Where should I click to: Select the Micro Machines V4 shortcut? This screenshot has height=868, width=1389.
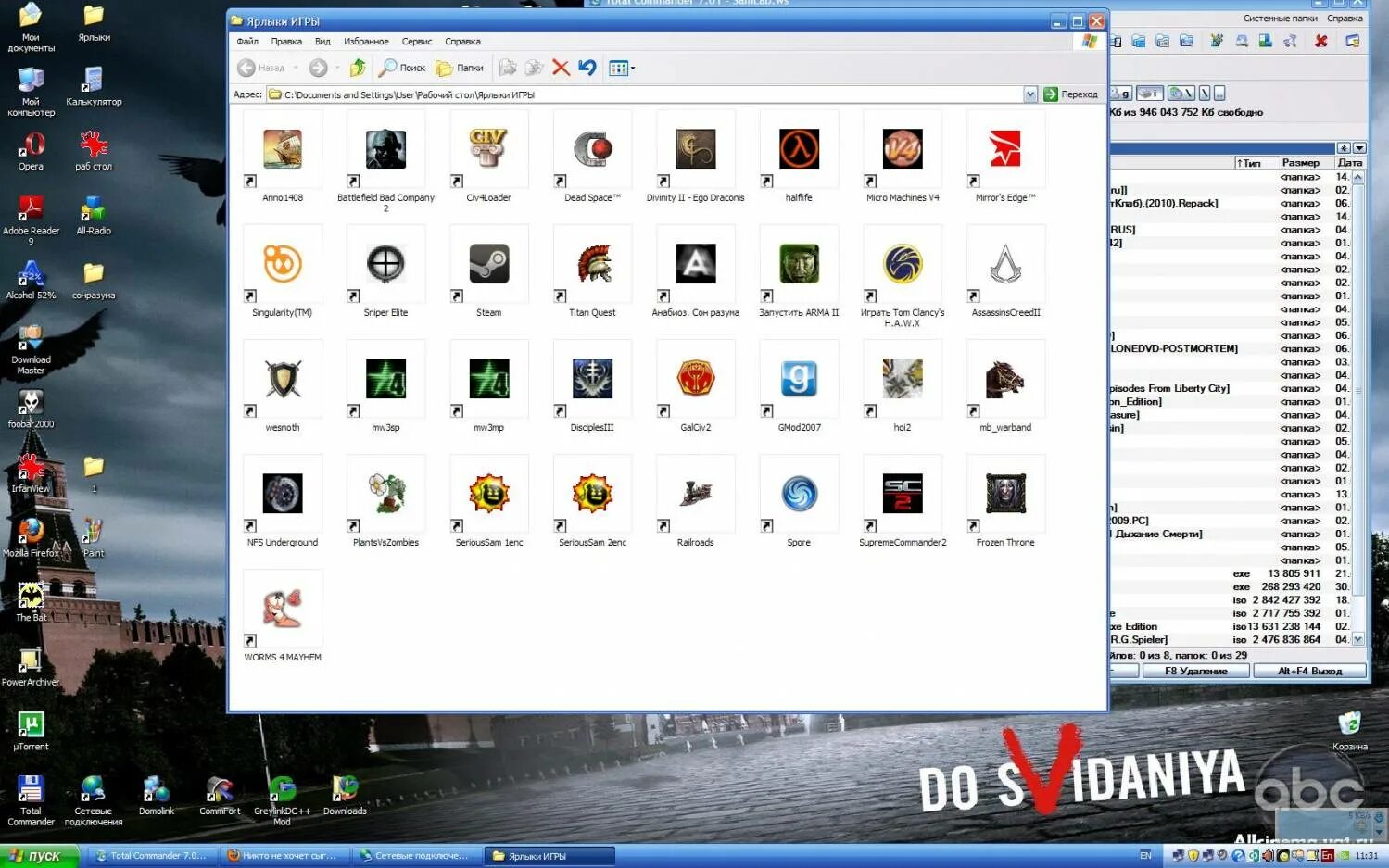[x=903, y=149]
